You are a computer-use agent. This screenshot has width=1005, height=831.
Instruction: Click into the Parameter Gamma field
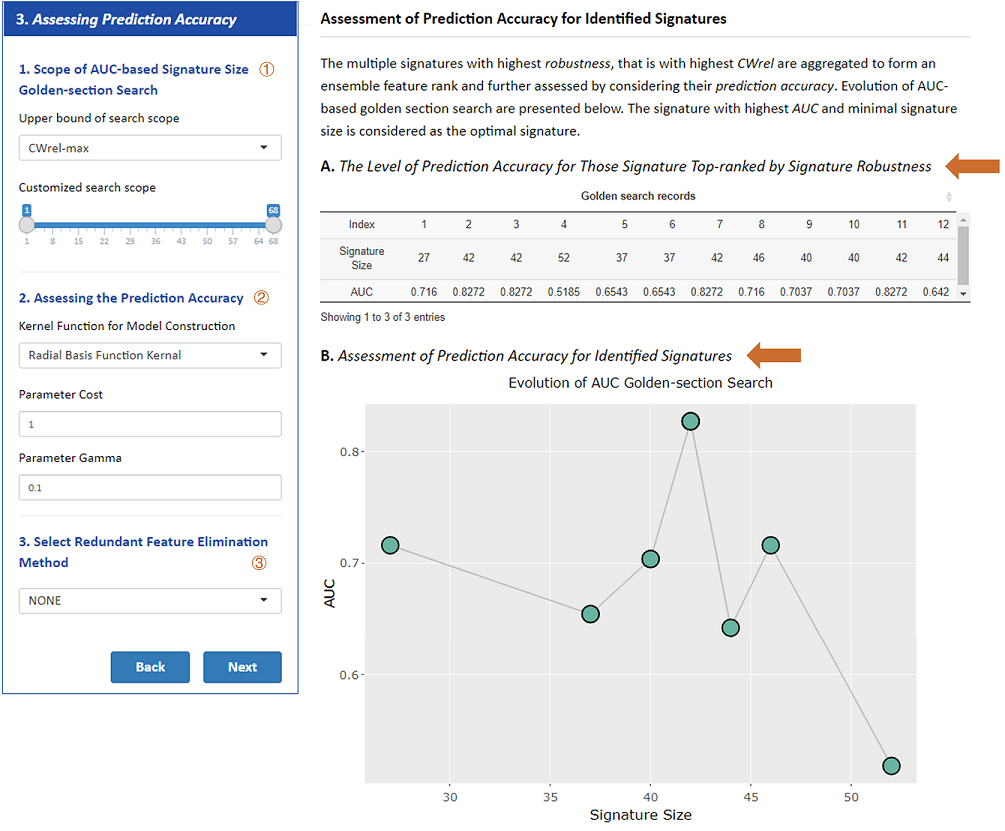pyautogui.click(x=150, y=488)
